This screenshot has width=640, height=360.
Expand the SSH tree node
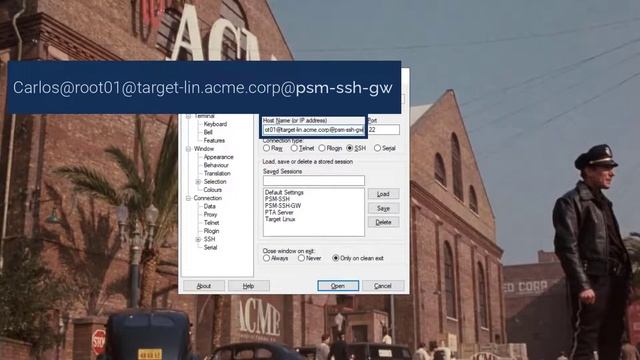click(198, 239)
